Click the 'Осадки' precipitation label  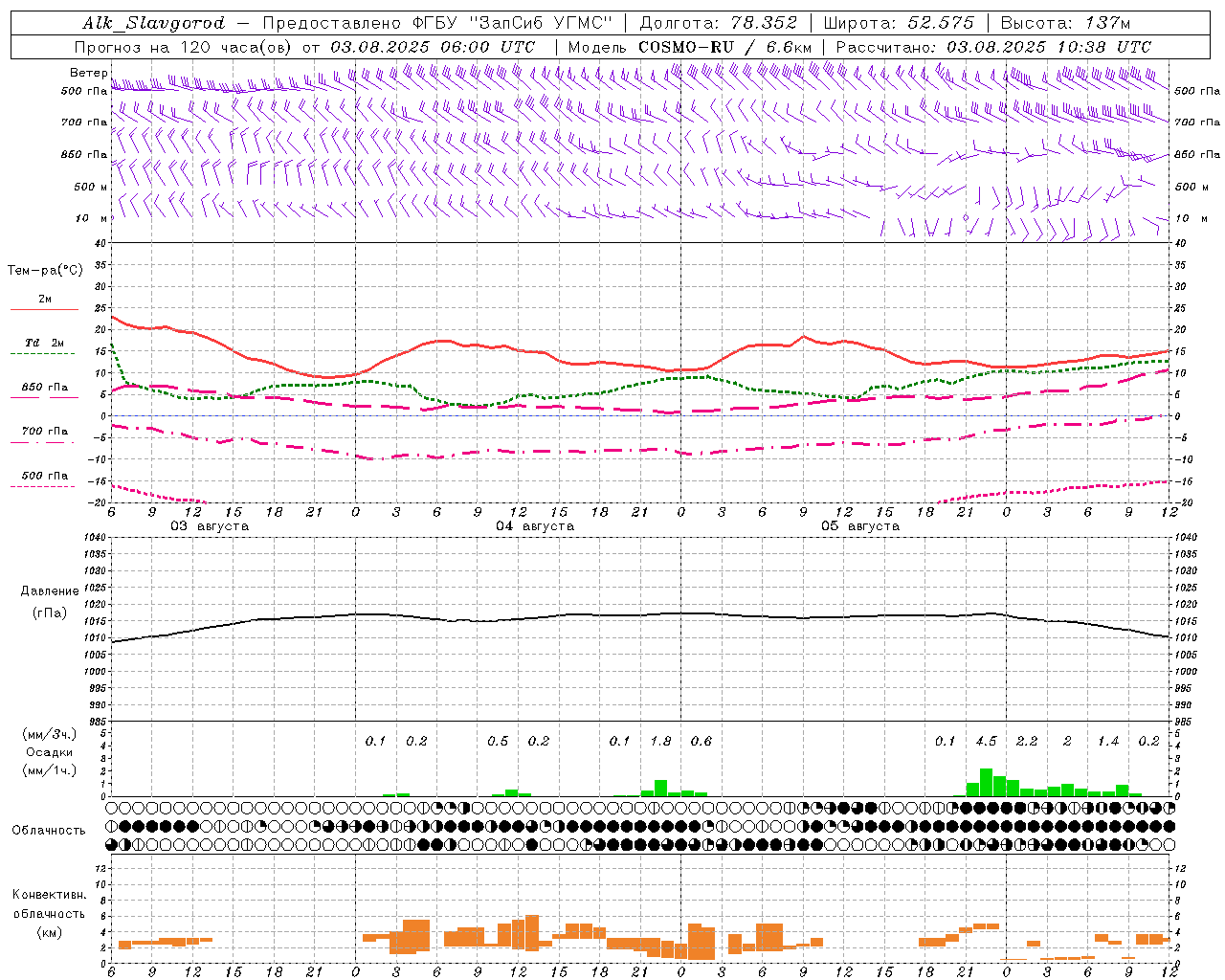(50, 752)
